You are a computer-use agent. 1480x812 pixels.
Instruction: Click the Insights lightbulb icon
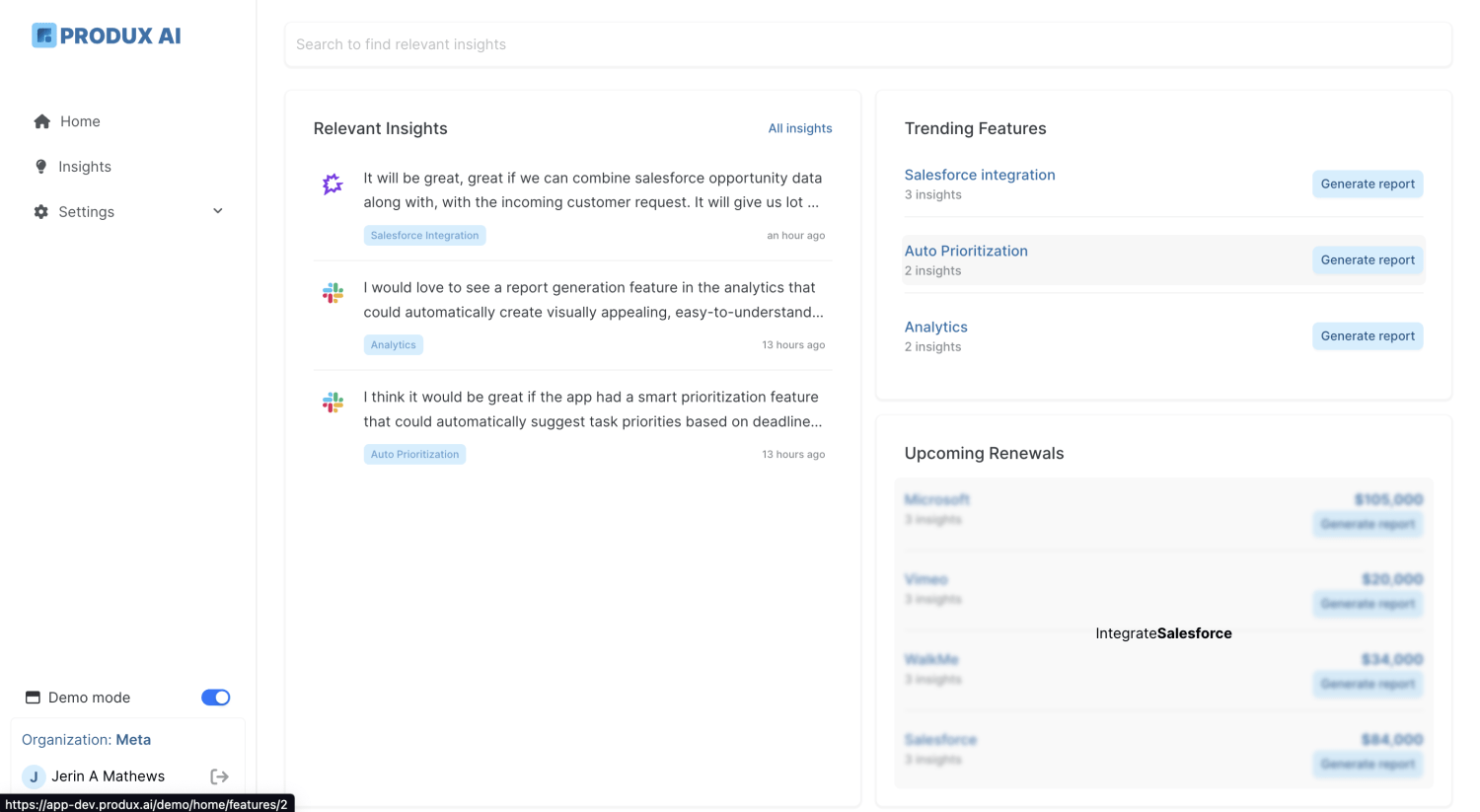coord(40,167)
